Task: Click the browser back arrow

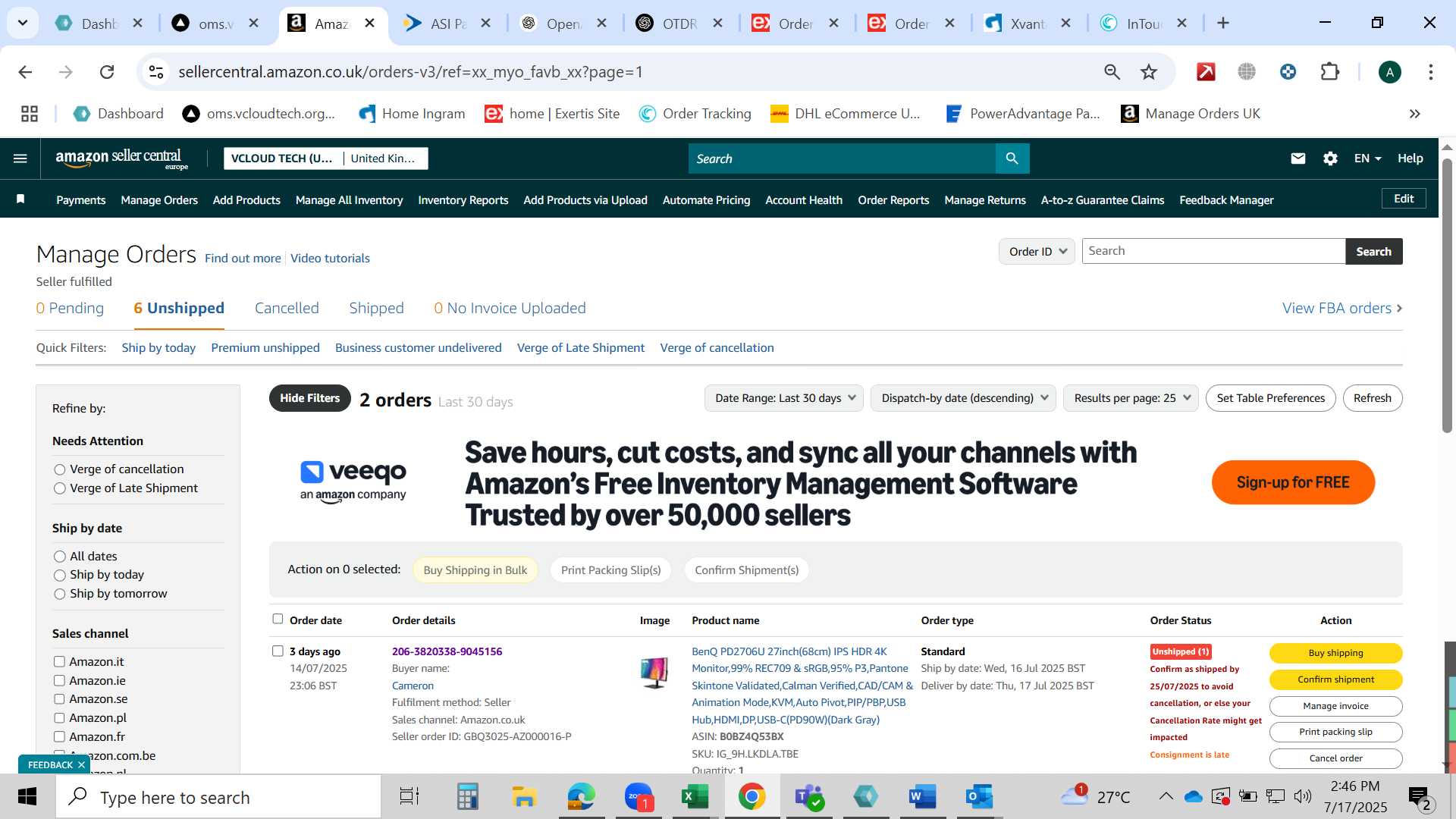Action: coord(25,72)
